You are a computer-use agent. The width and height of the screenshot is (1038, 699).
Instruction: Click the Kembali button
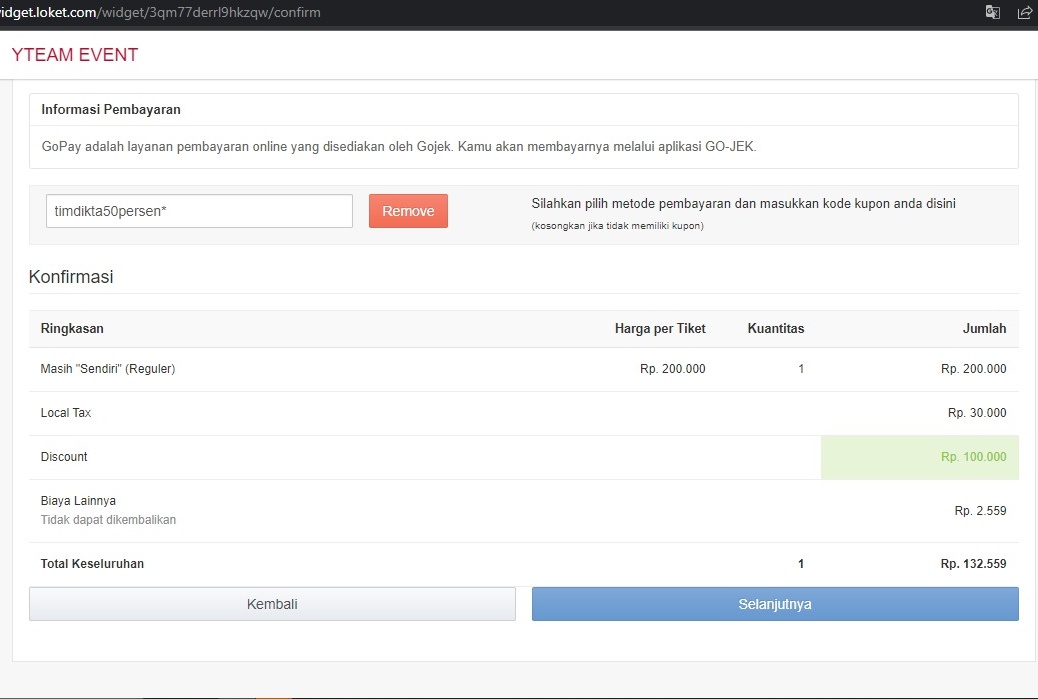[272, 604]
